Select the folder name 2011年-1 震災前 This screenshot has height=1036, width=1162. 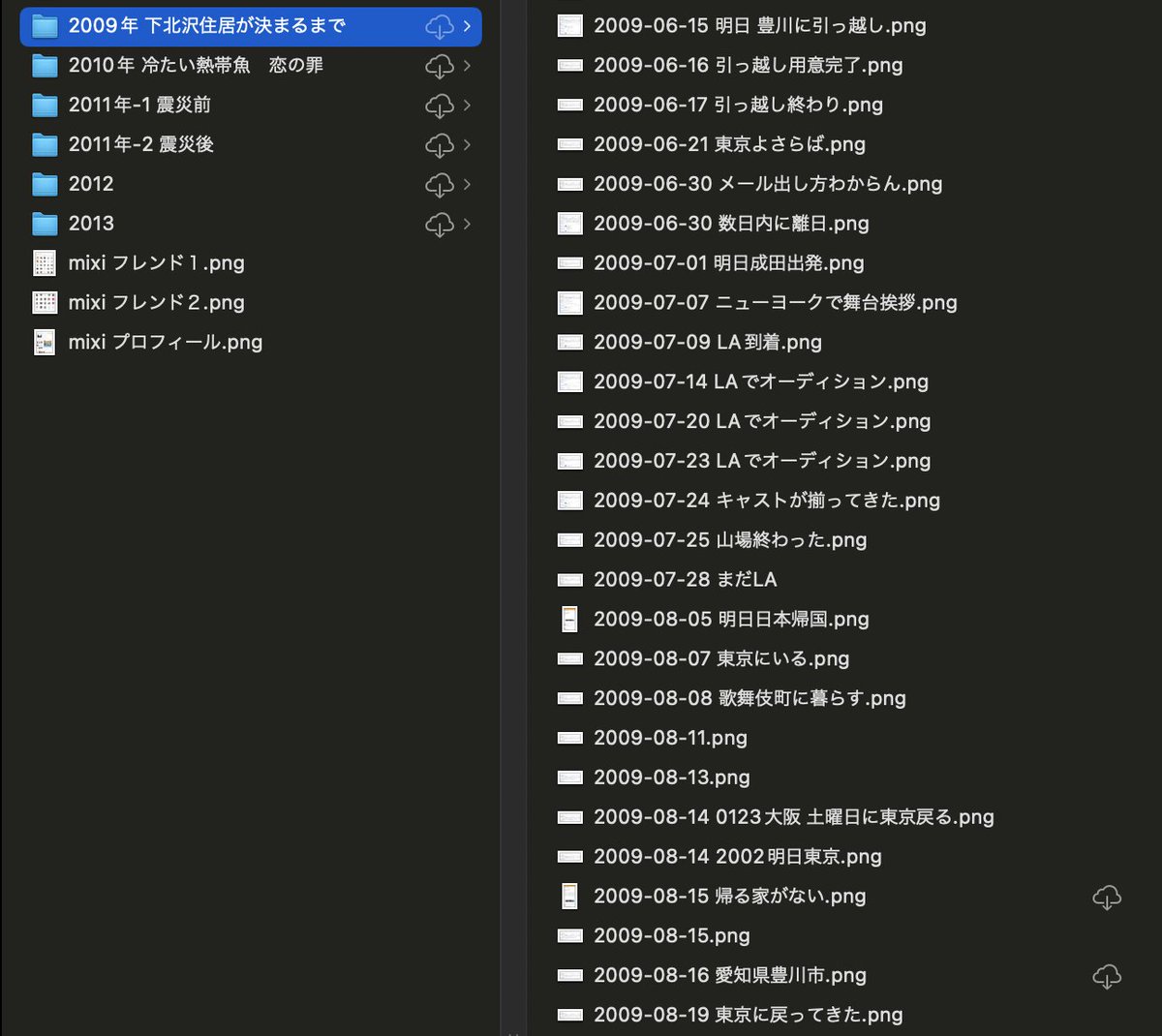[x=139, y=105]
